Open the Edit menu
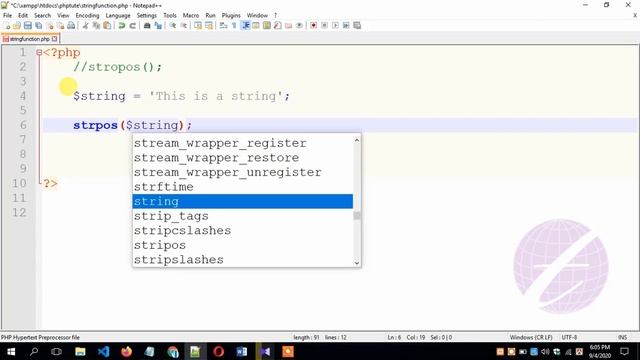 (x=23, y=16)
